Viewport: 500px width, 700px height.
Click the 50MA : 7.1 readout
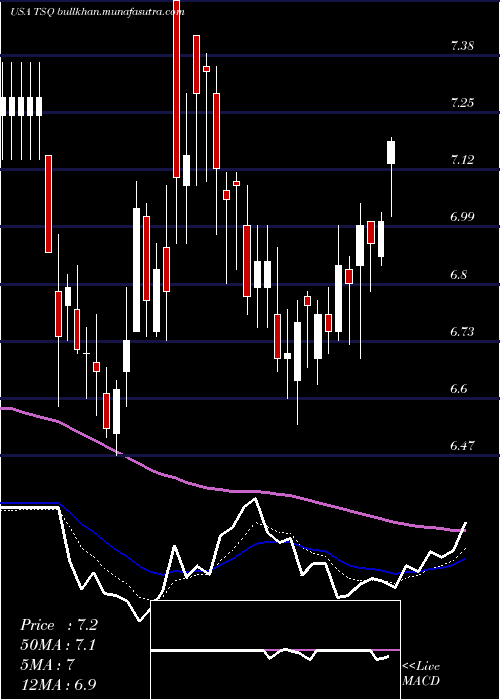[58, 645]
